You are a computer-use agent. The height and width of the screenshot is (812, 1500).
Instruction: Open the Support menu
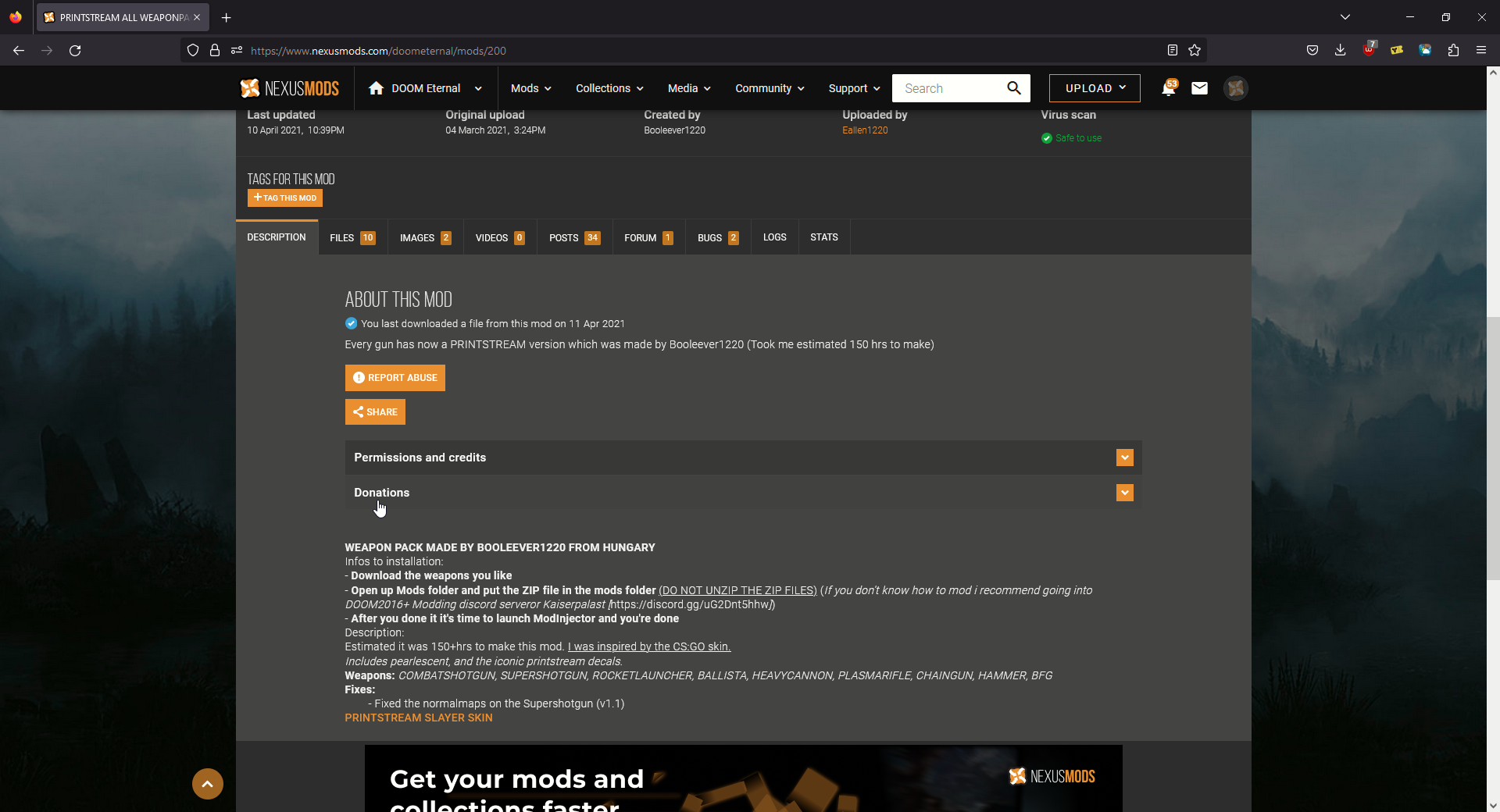point(854,88)
